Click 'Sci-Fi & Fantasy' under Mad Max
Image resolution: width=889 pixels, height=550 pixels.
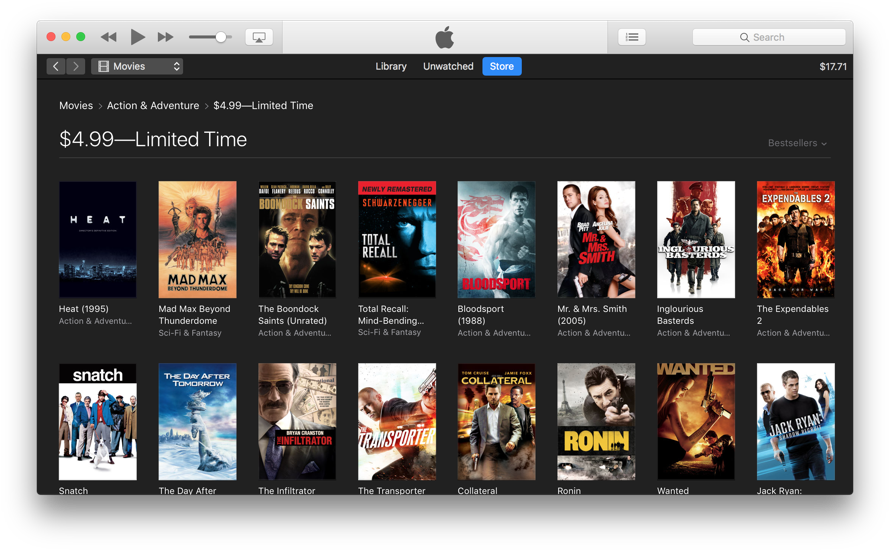[190, 333]
